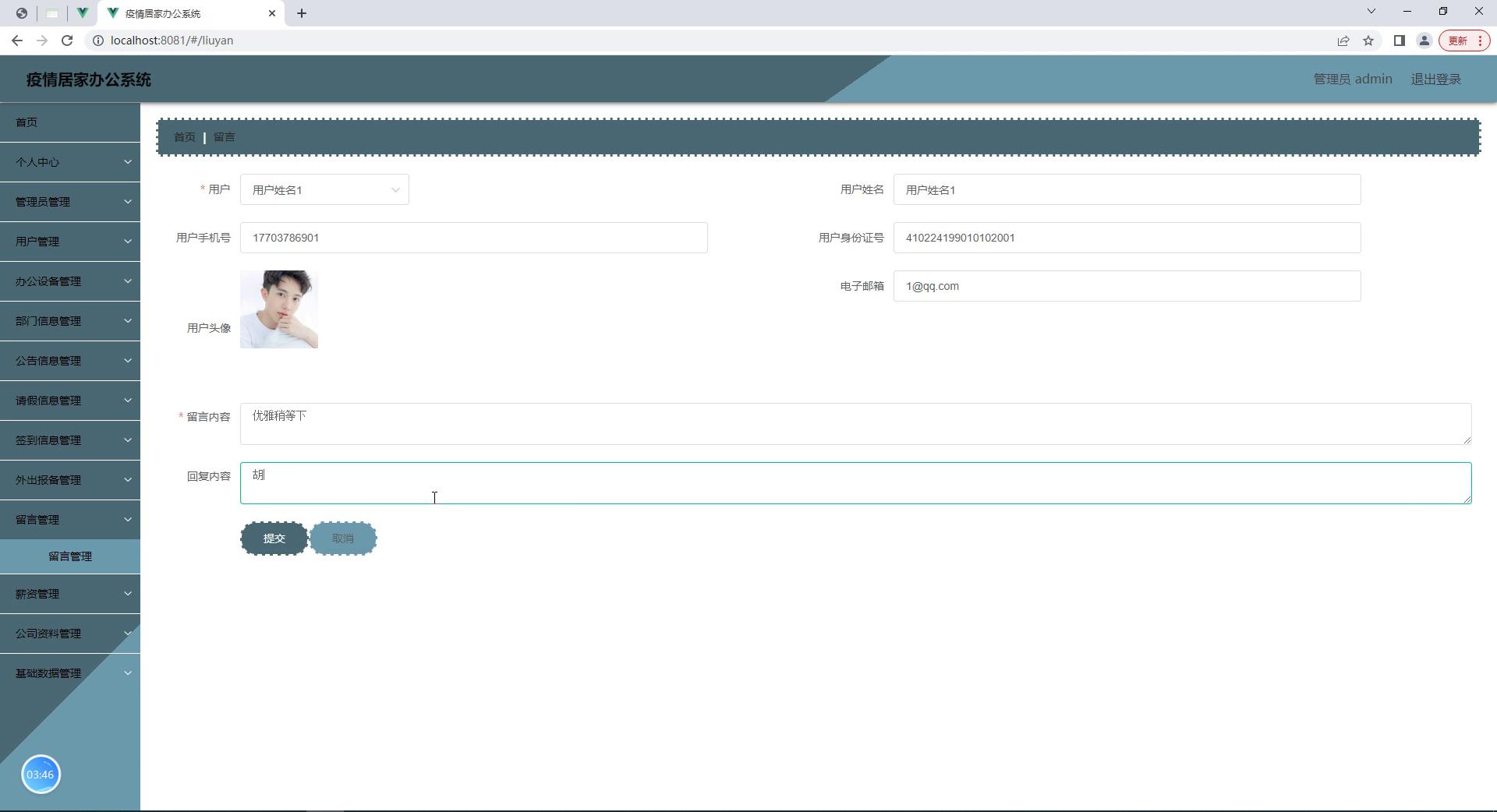This screenshot has width=1497, height=812.
Task: Click the 首页 breadcrumb link
Action: pyautogui.click(x=185, y=137)
